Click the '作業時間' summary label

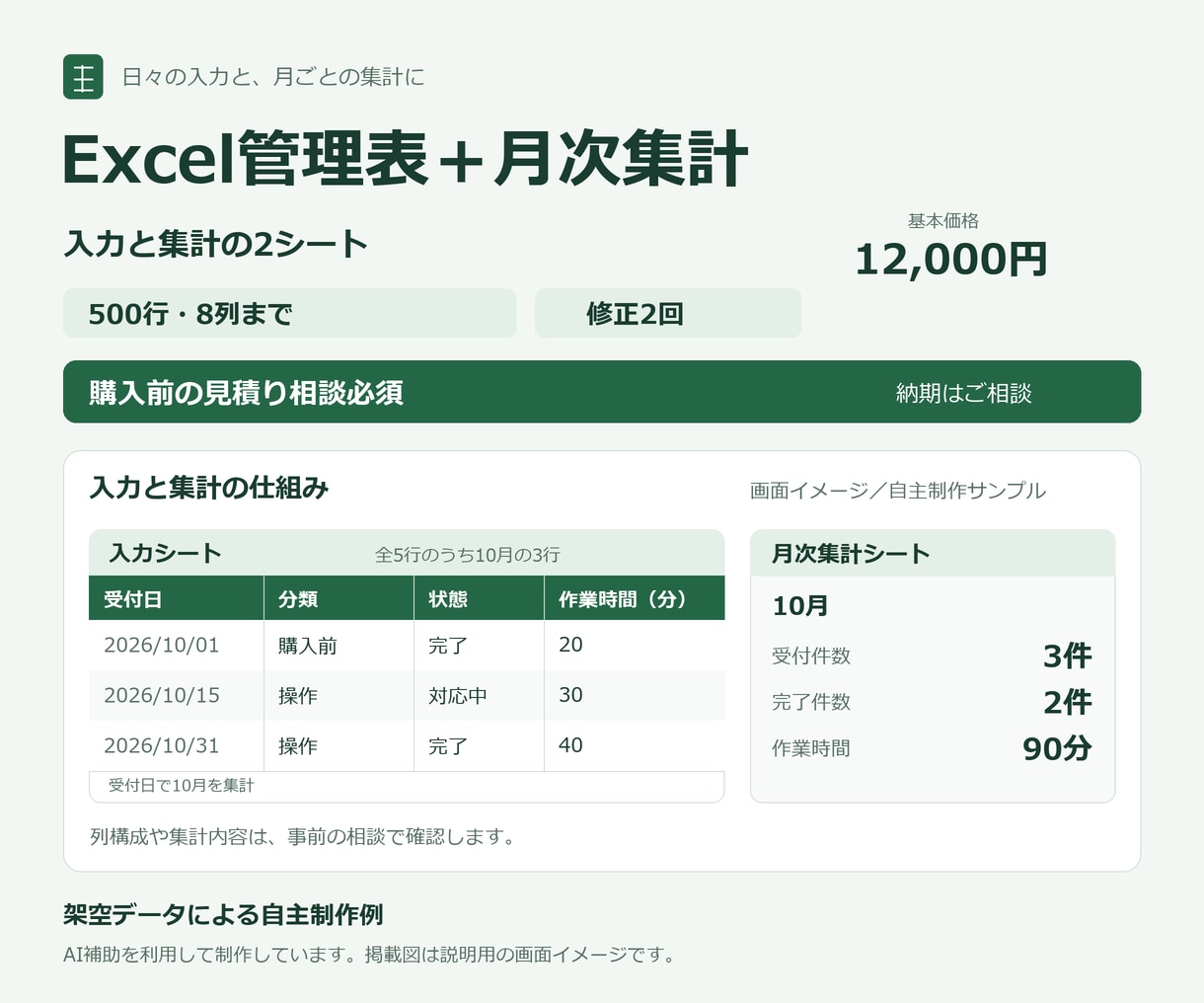[811, 748]
